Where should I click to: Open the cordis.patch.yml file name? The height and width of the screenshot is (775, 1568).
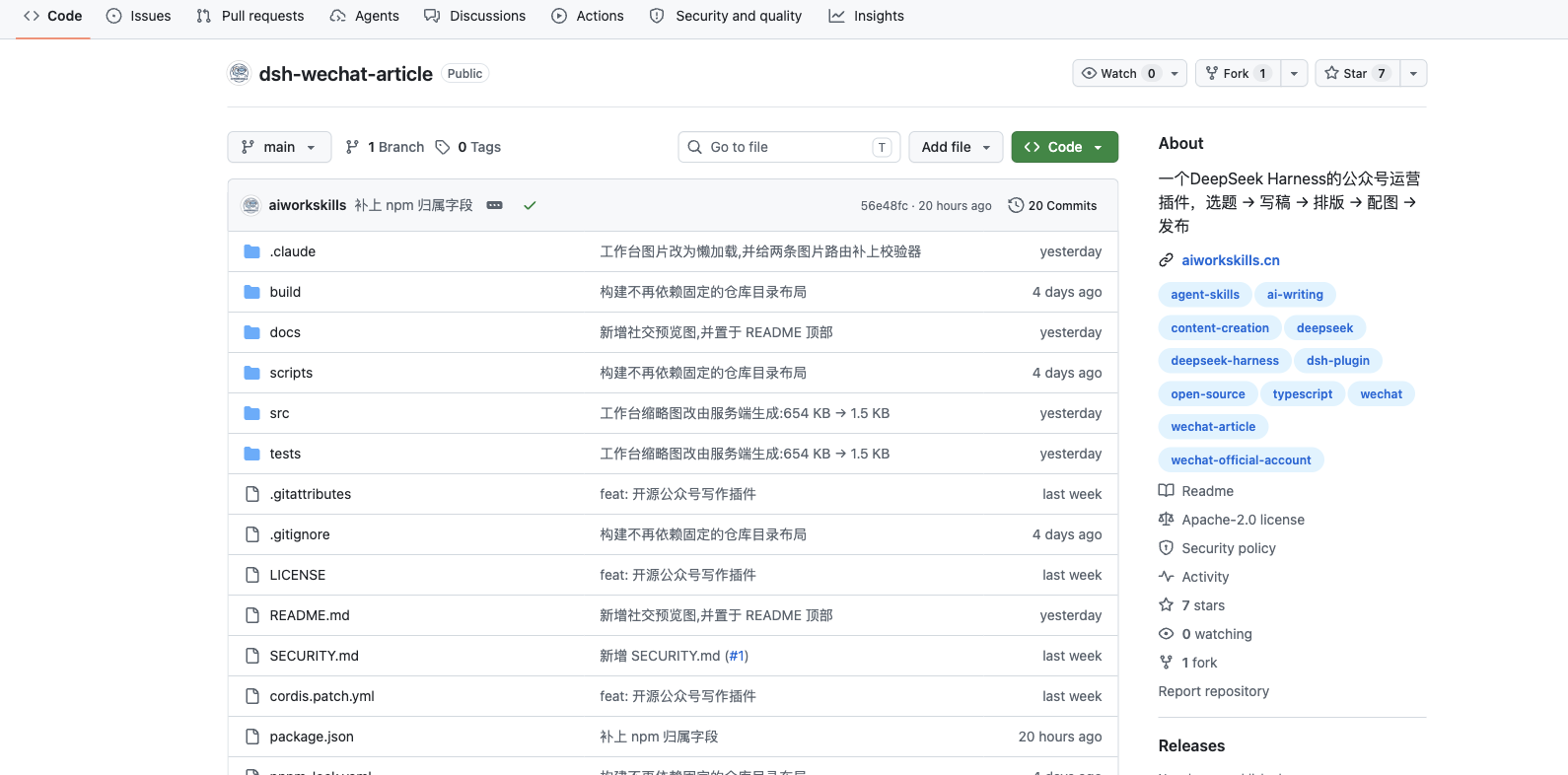322,696
